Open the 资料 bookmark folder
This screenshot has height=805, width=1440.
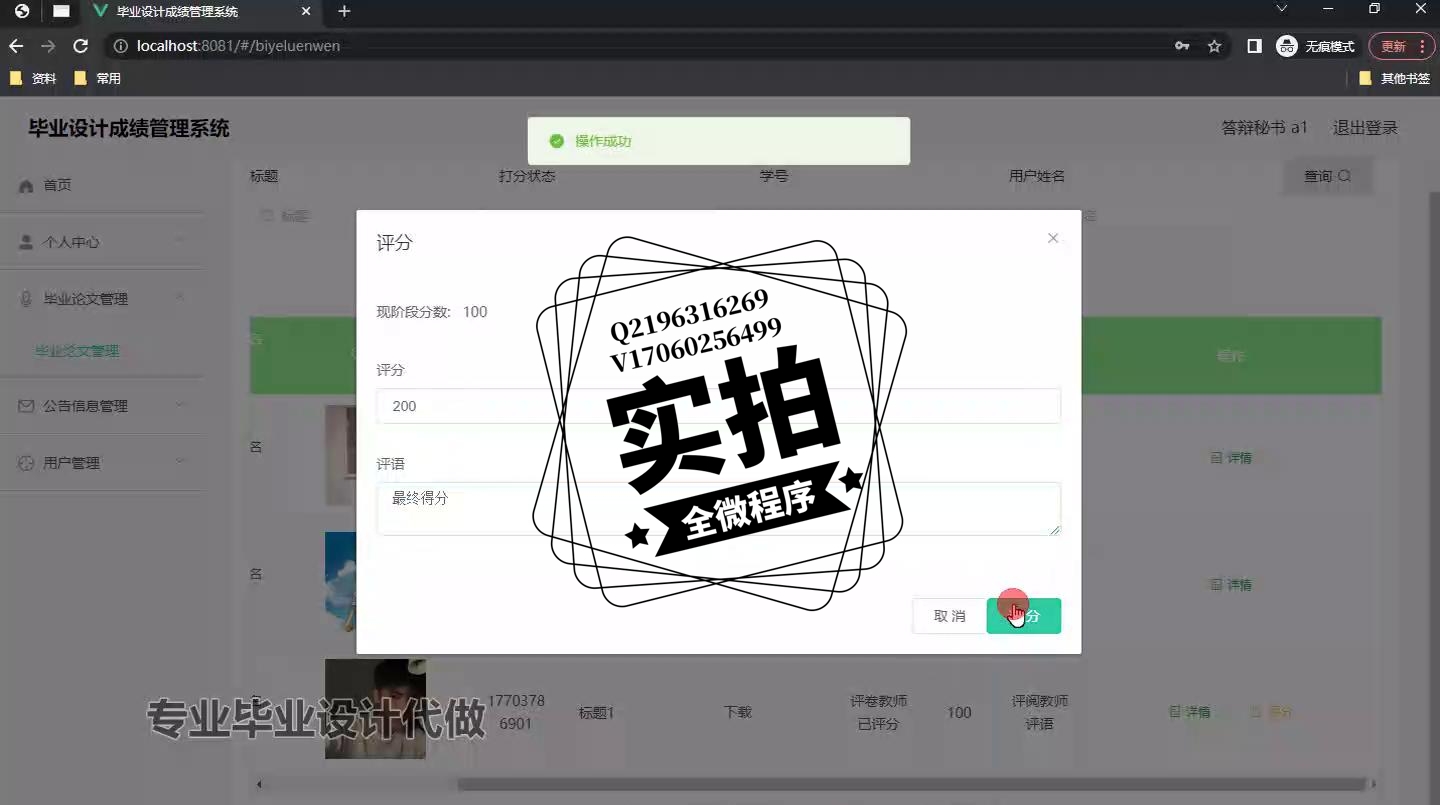tap(32, 78)
